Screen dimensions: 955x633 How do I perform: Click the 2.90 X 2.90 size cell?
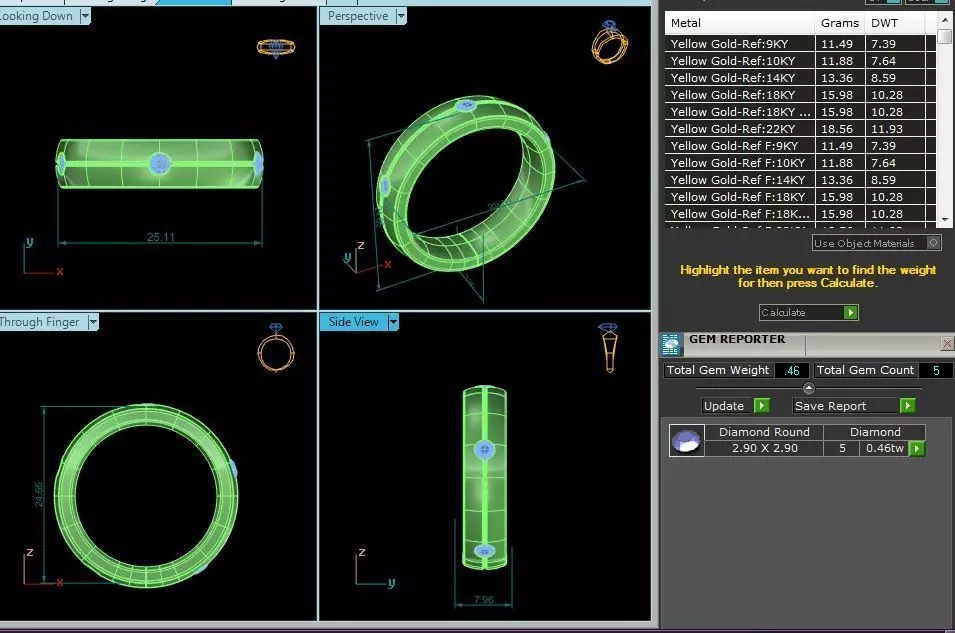tap(764, 448)
